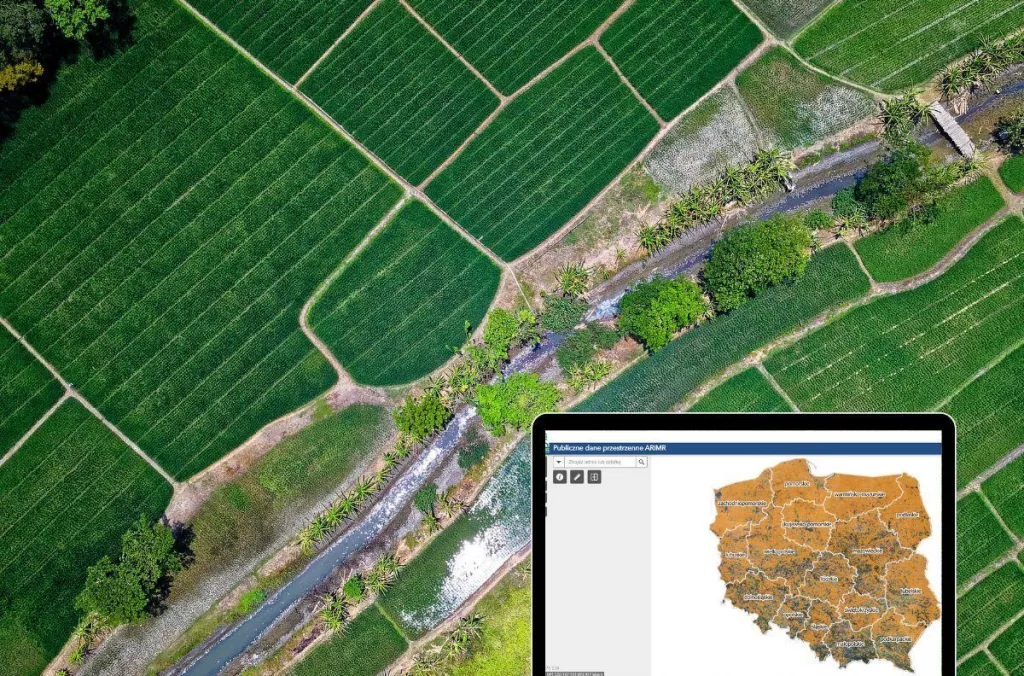Select the lubuskie region label
The height and width of the screenshot is (676, 1024).
tap(735, 554)
